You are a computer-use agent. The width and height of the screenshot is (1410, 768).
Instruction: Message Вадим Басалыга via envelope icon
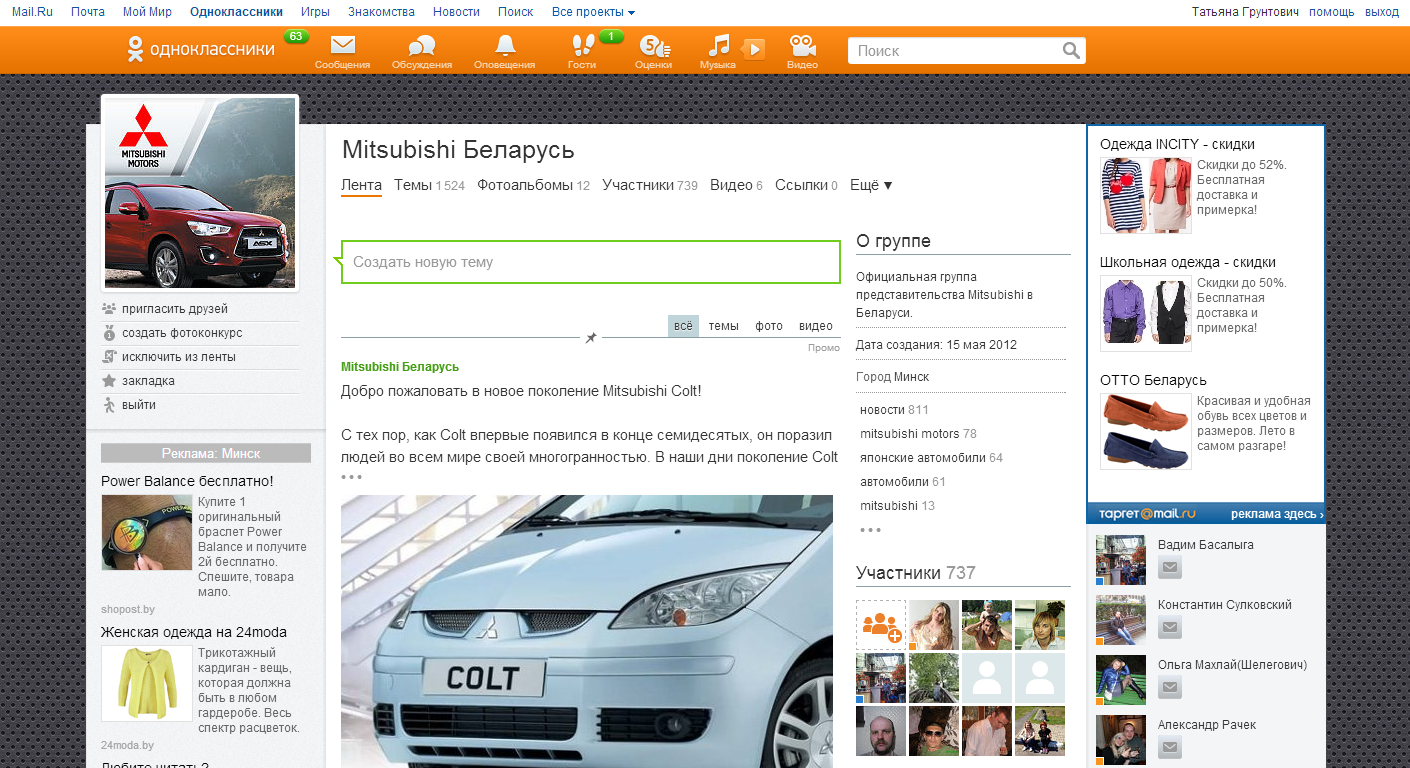coord(1170,568)
